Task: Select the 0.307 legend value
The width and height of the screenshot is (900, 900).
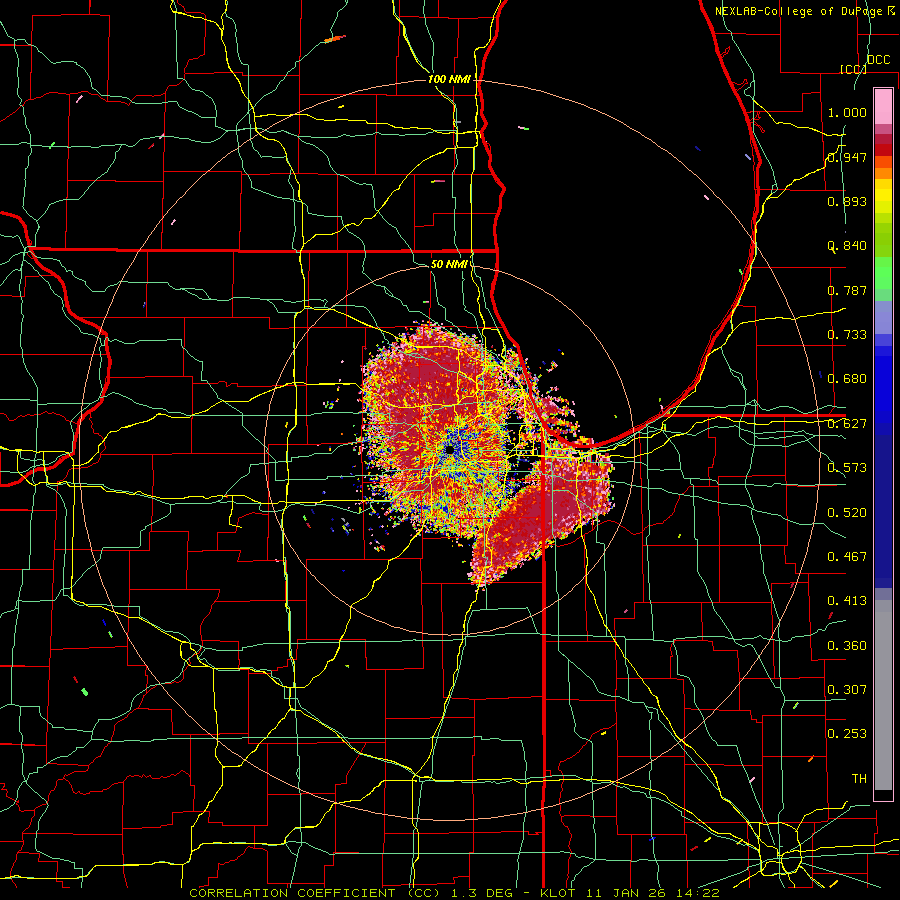Action: [x=847, y=690]
